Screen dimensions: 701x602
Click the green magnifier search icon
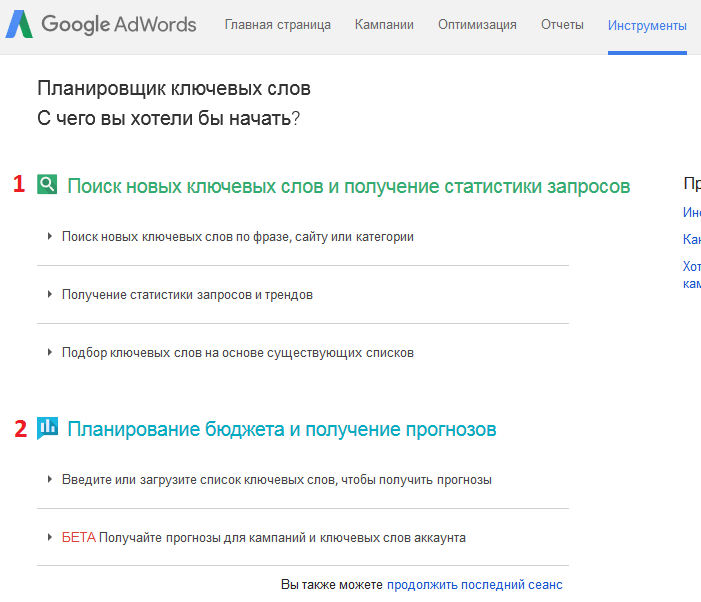tap(47, 184)
